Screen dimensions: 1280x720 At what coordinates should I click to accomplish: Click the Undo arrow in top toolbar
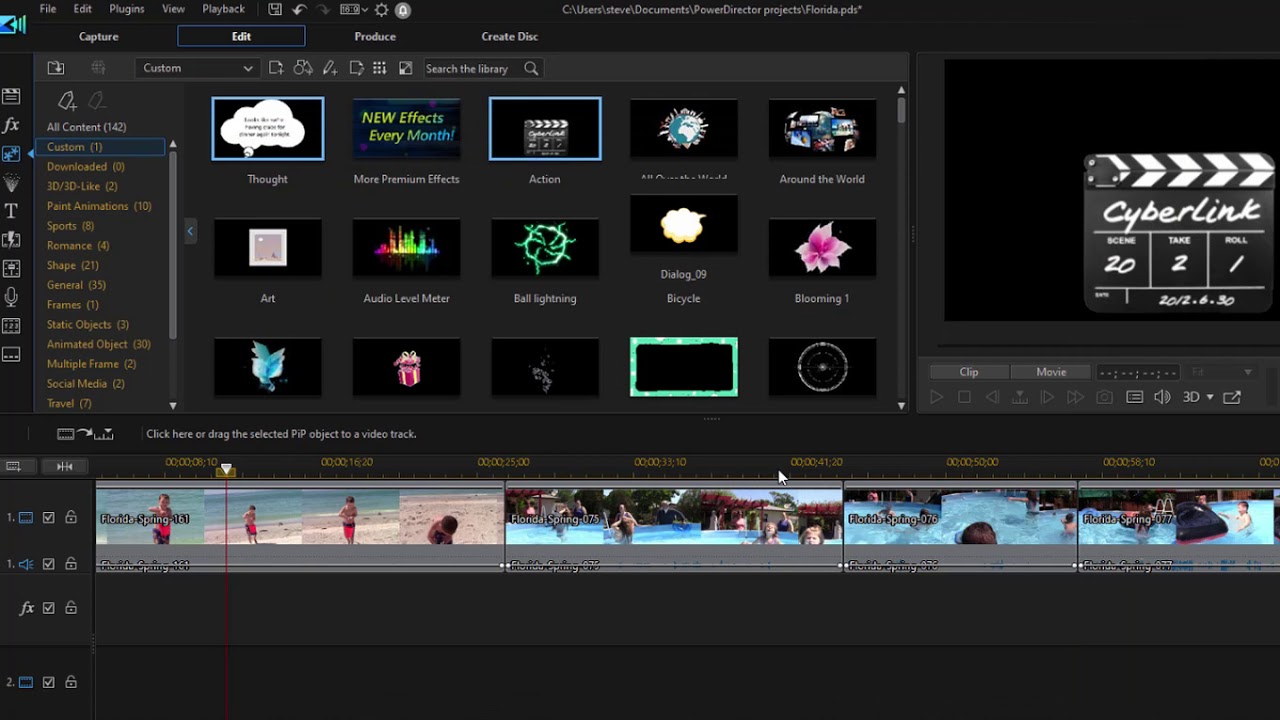point(299,10)
